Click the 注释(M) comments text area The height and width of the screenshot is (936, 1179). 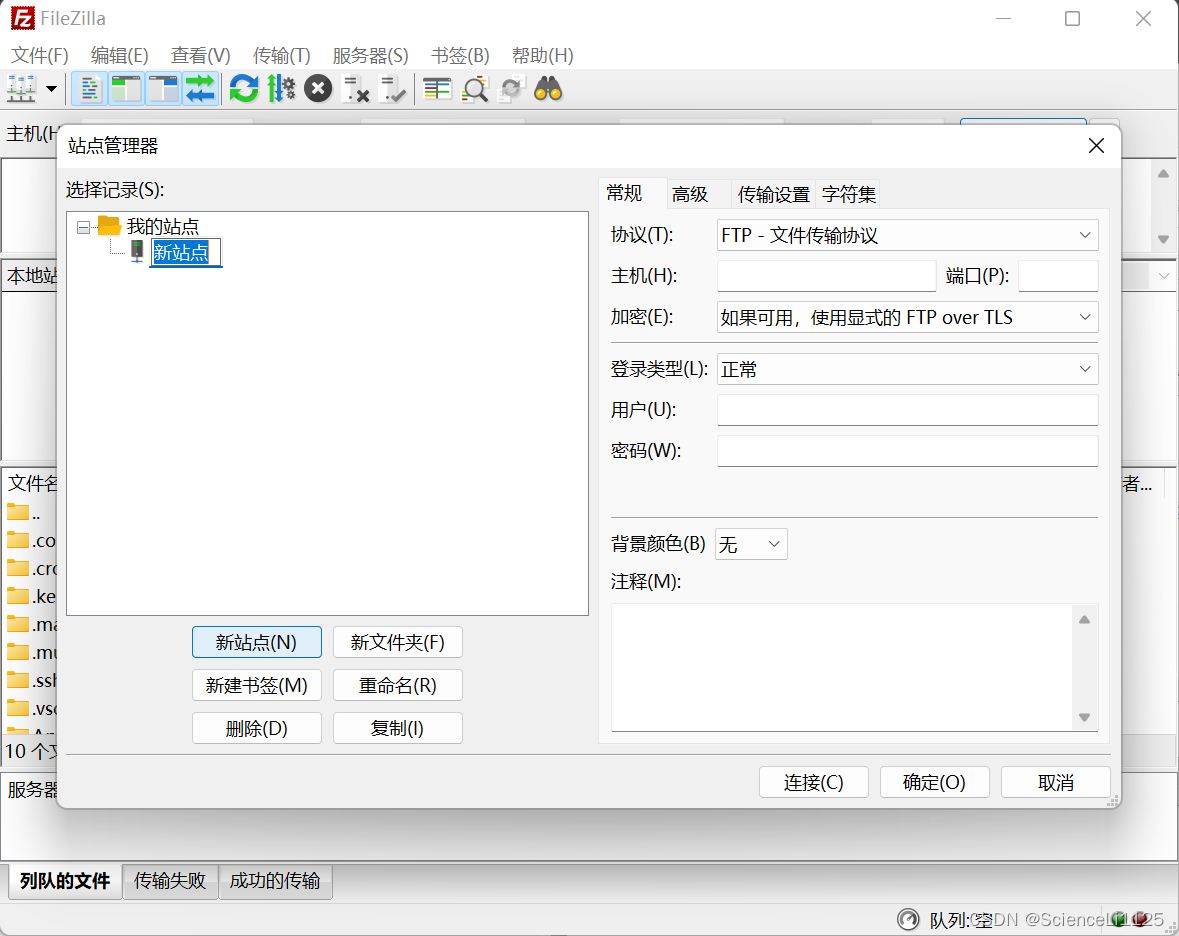point(842,668)
